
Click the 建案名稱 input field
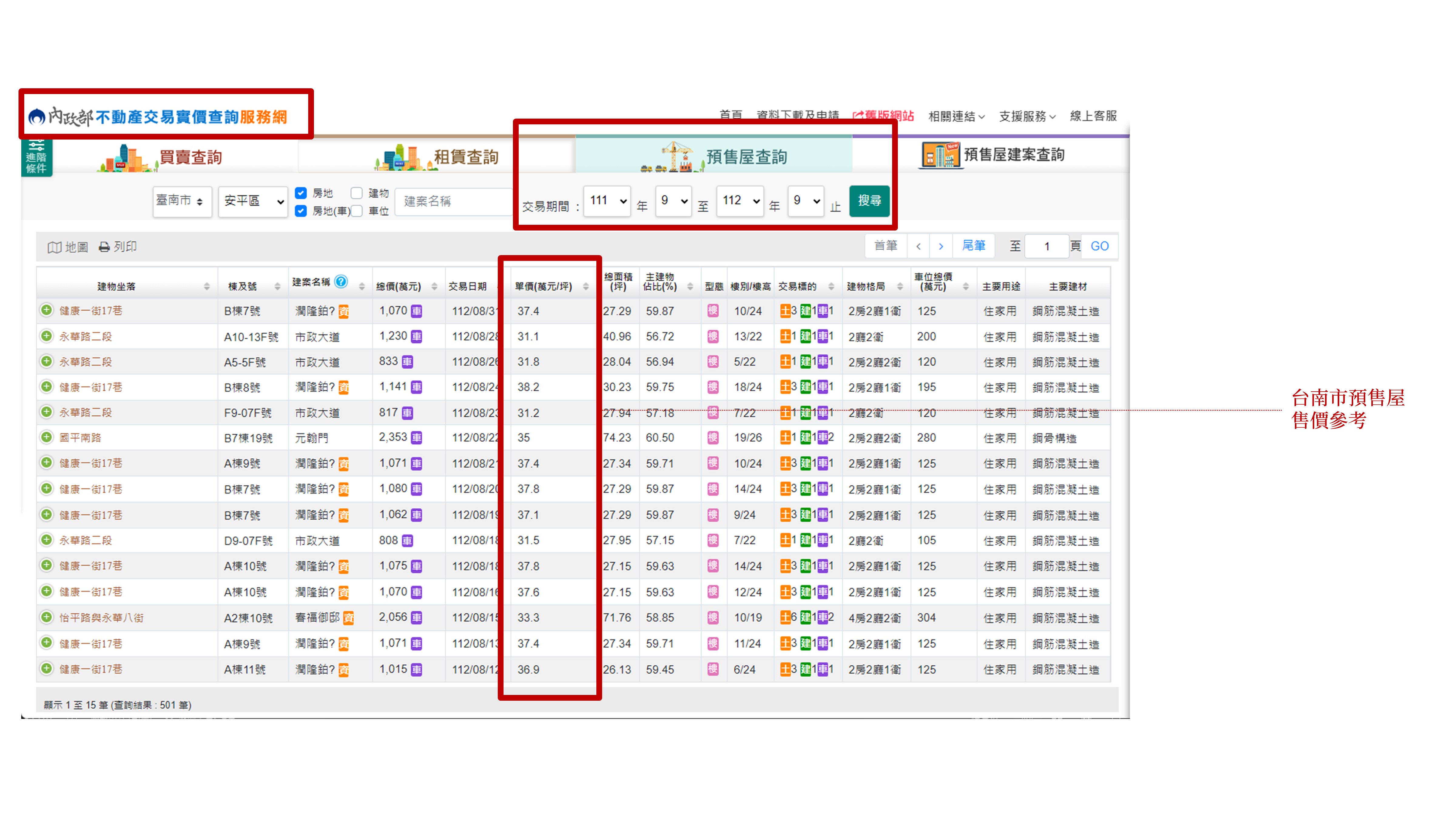point(452,201)
